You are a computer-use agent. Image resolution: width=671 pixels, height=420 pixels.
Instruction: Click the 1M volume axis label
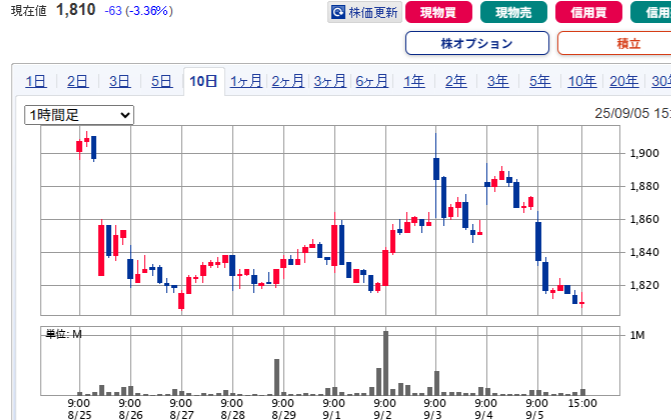click(637, 335)
